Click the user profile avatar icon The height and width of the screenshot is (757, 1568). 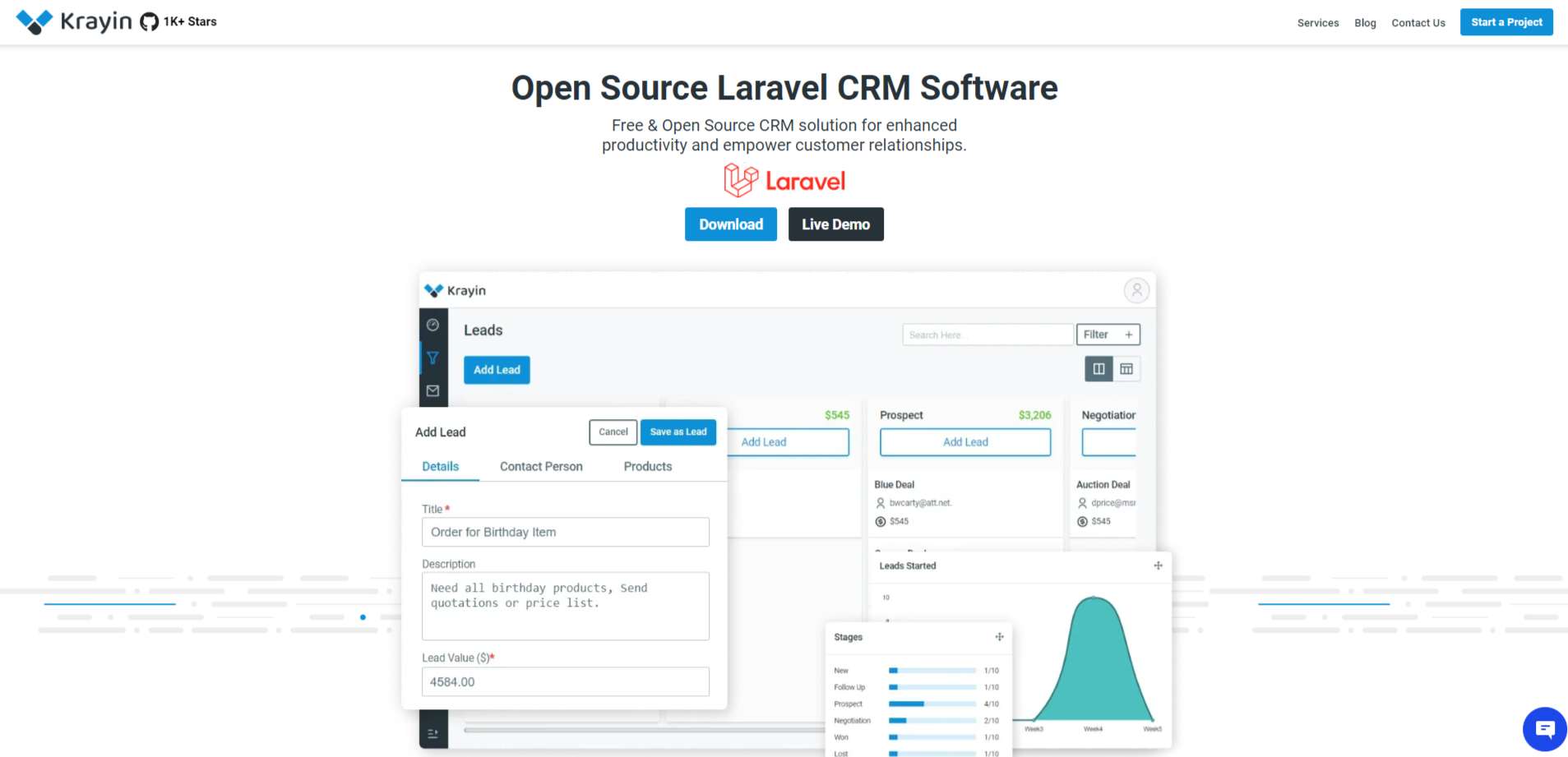tap(1136, 290)
